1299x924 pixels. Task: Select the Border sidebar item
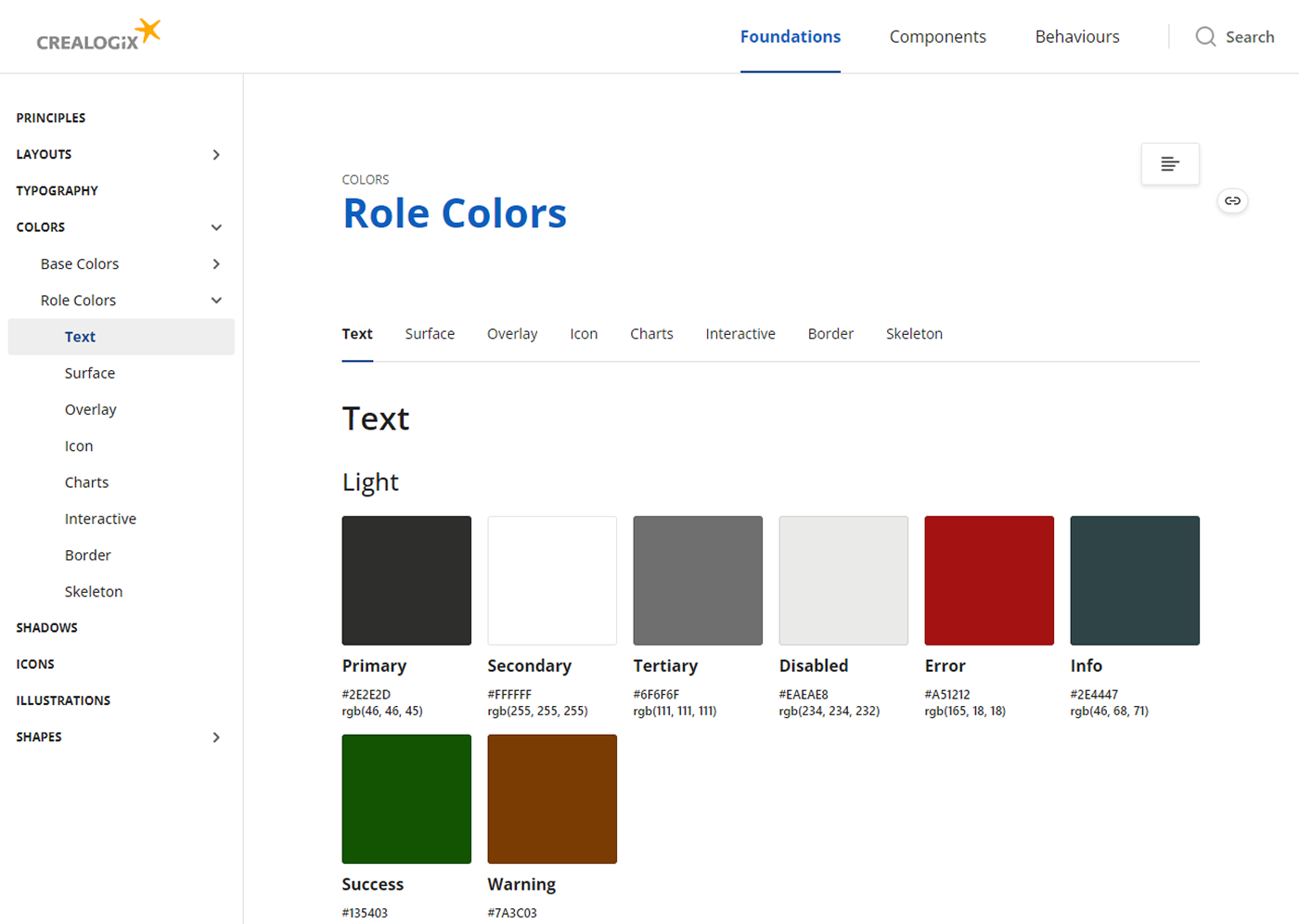(x=88, y=555)
